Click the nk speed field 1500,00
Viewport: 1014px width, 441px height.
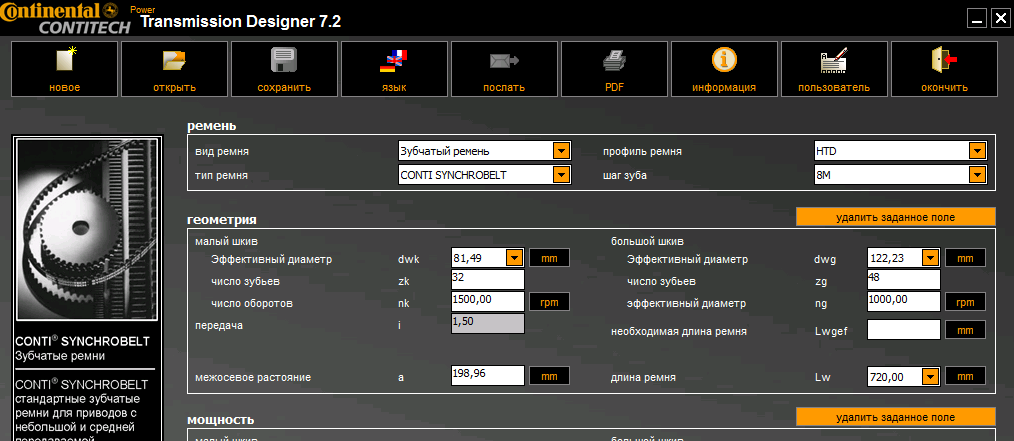[x=488, y=301]
